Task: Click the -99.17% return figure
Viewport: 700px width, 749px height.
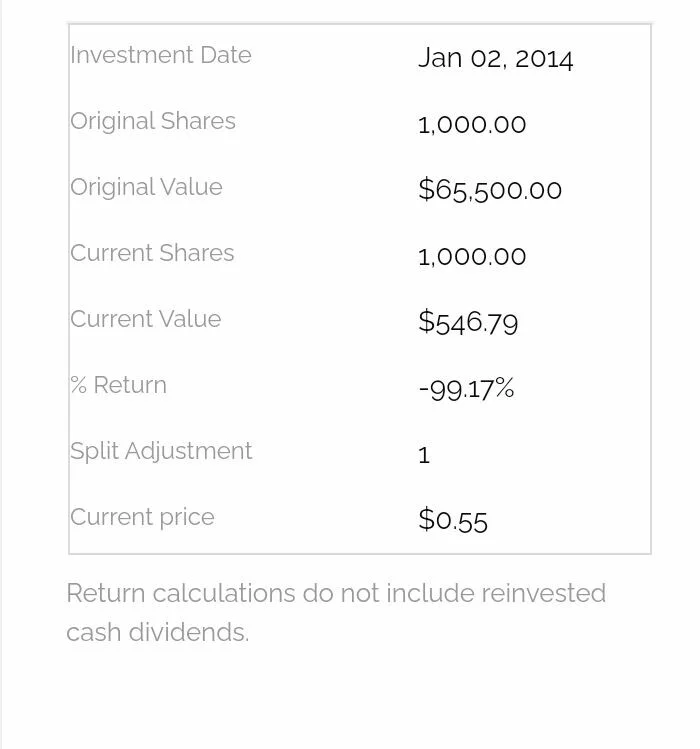Action: tap(466, 388)
